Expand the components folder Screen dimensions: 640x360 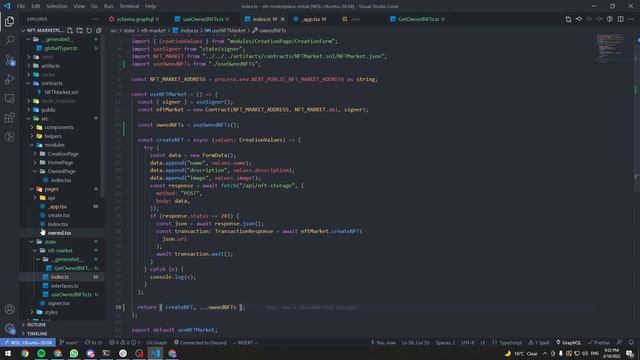59,127
